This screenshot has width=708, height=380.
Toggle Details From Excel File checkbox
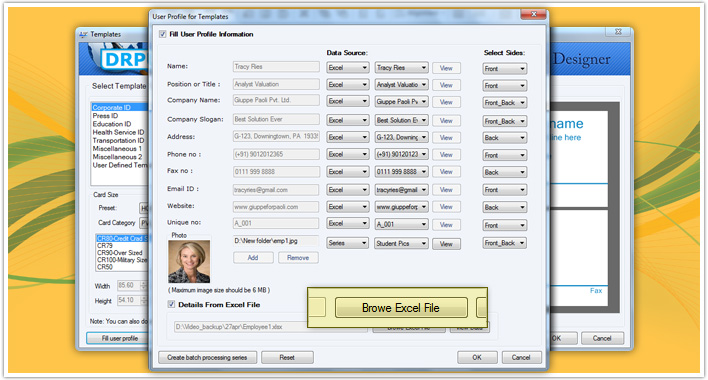point(172,305)
